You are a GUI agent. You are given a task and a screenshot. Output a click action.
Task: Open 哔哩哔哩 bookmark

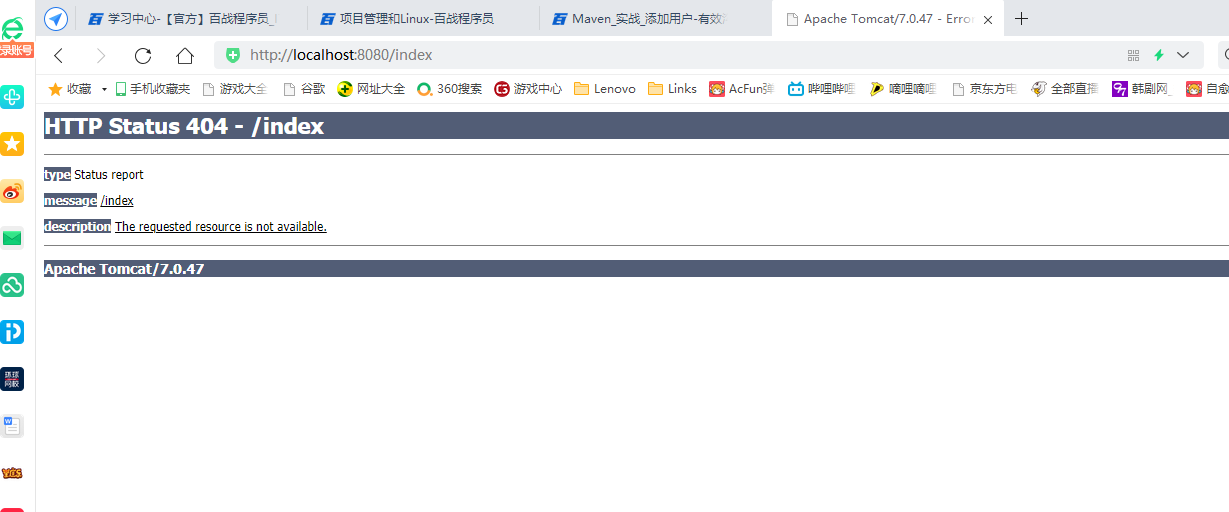[821, 89]
